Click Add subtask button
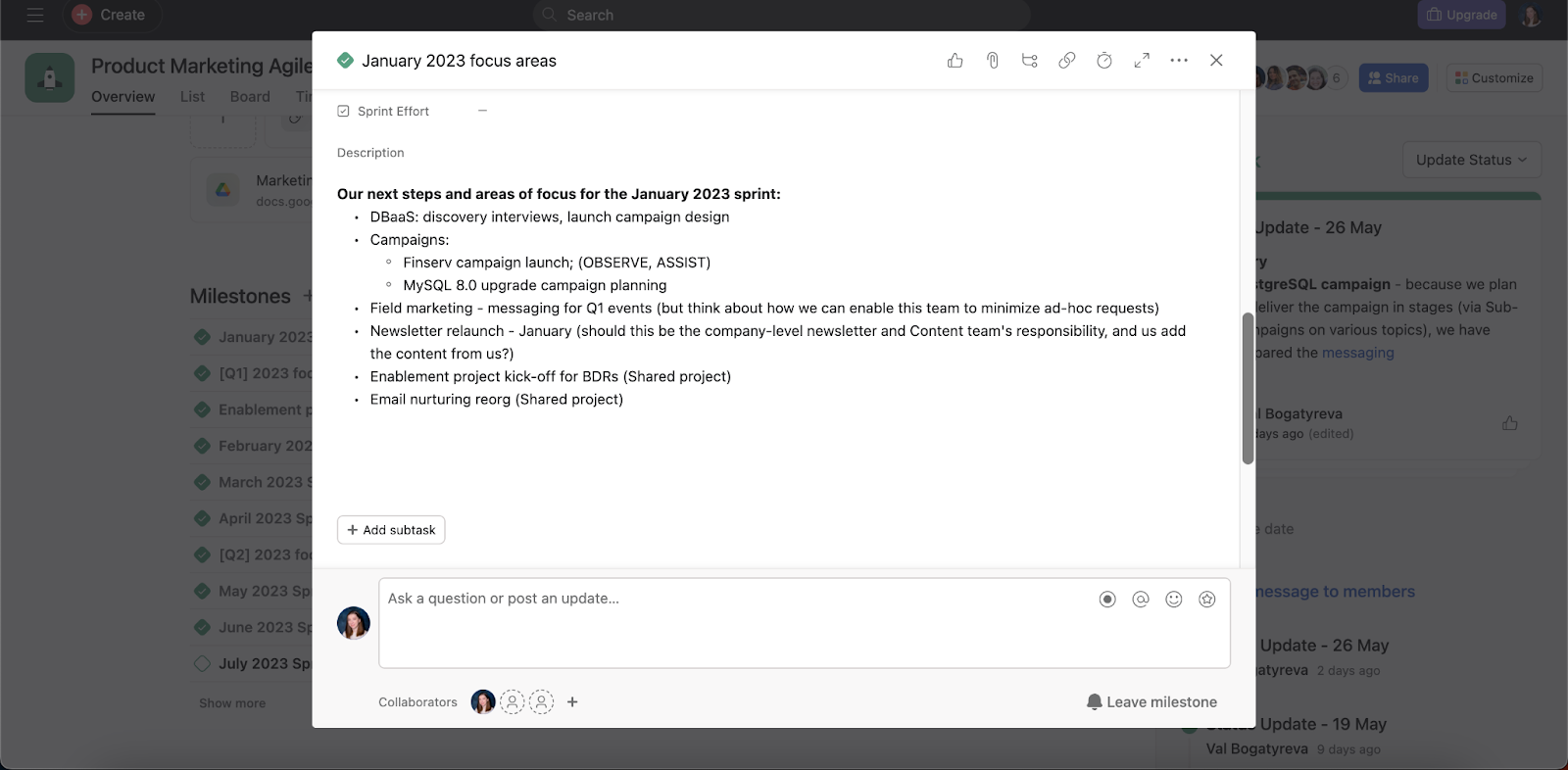 (391, 530)
